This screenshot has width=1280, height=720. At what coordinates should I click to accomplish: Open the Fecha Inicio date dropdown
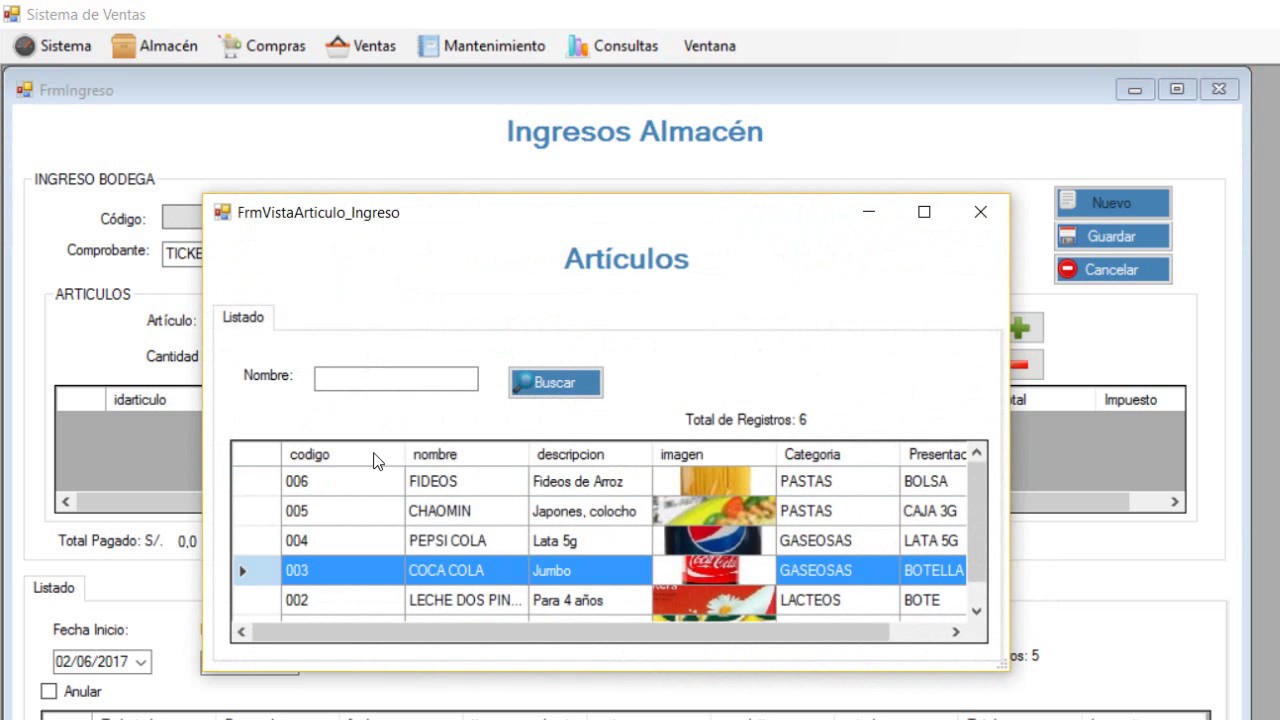pyautogui.click(x=141, y=662)
